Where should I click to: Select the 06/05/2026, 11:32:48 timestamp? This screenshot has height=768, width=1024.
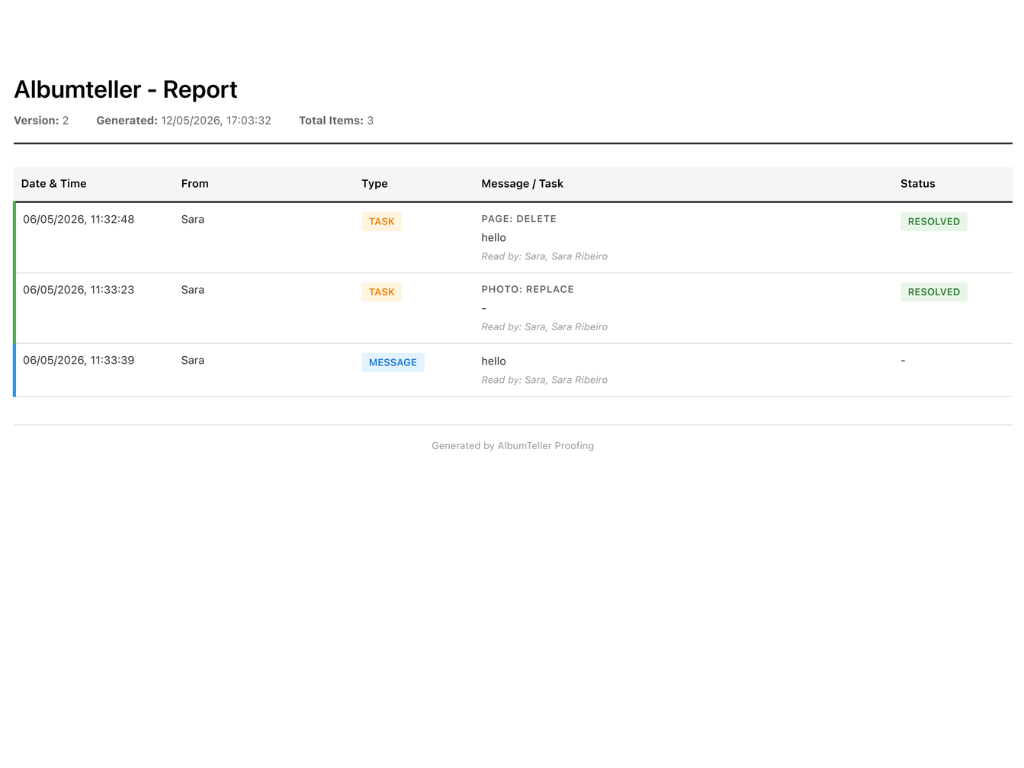(78, 219)
